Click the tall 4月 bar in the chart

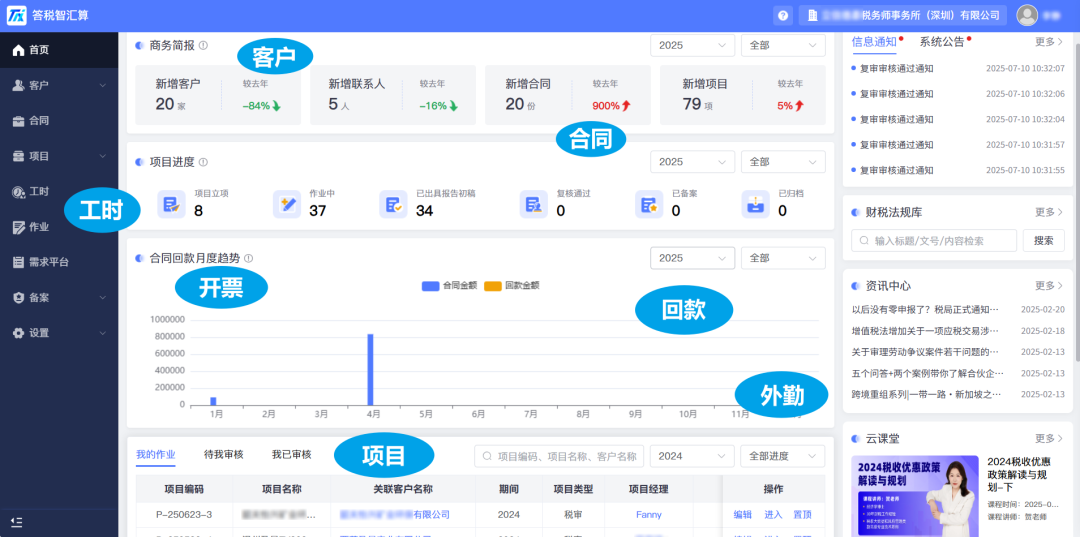(371, 370)
